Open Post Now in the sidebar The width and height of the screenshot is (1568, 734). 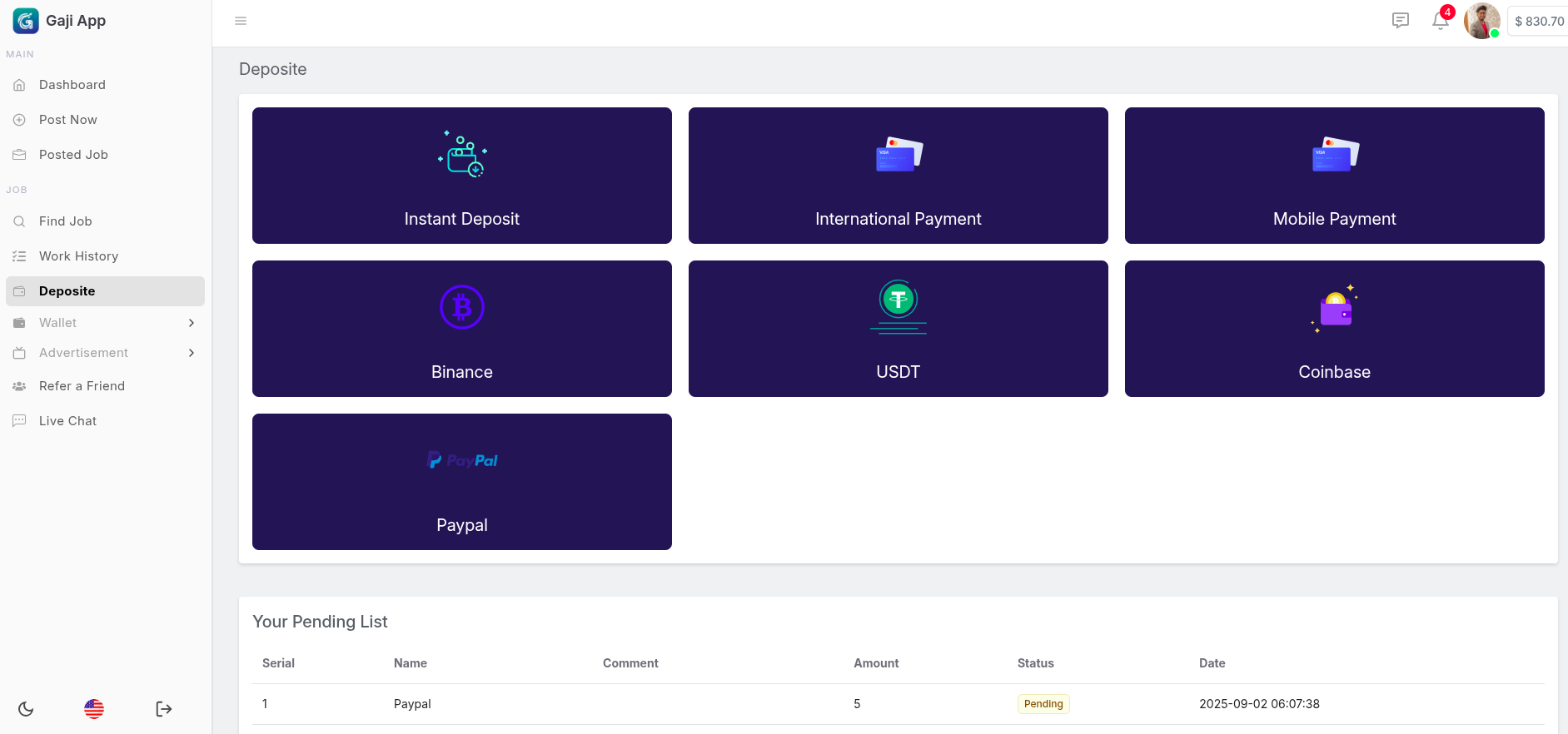tap(105, 120)
